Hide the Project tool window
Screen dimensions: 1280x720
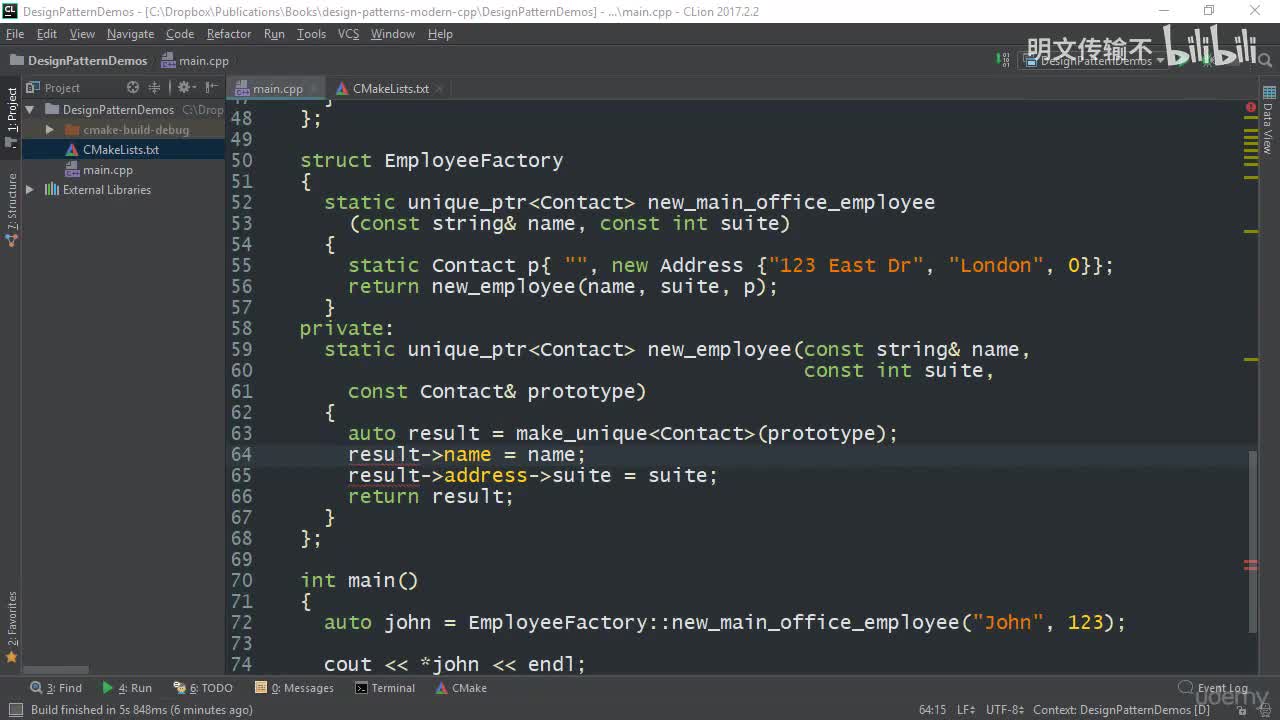pyautogui.click(x=210, y=88)
